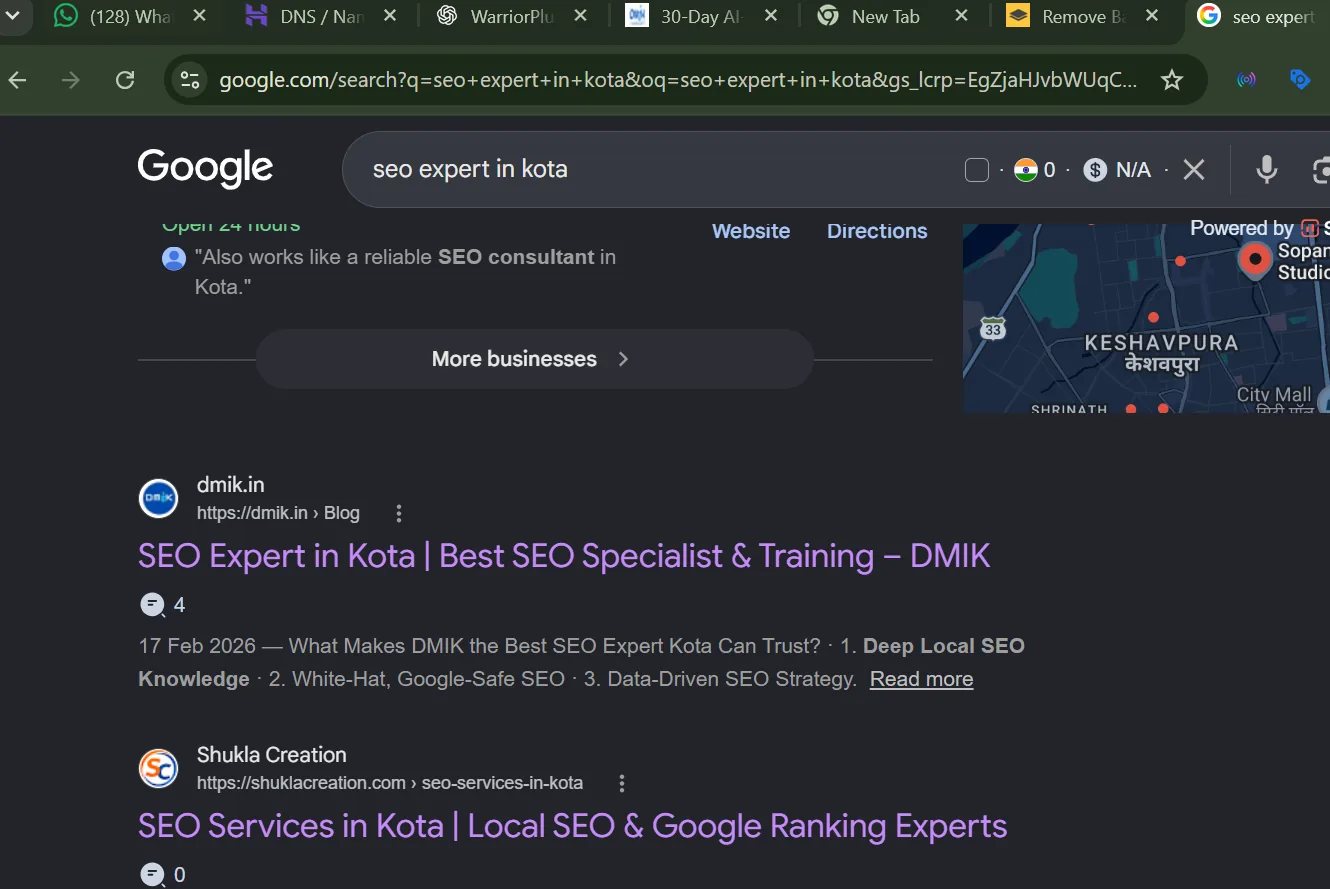Switch to the WhatsApp tab

[128, 17]
